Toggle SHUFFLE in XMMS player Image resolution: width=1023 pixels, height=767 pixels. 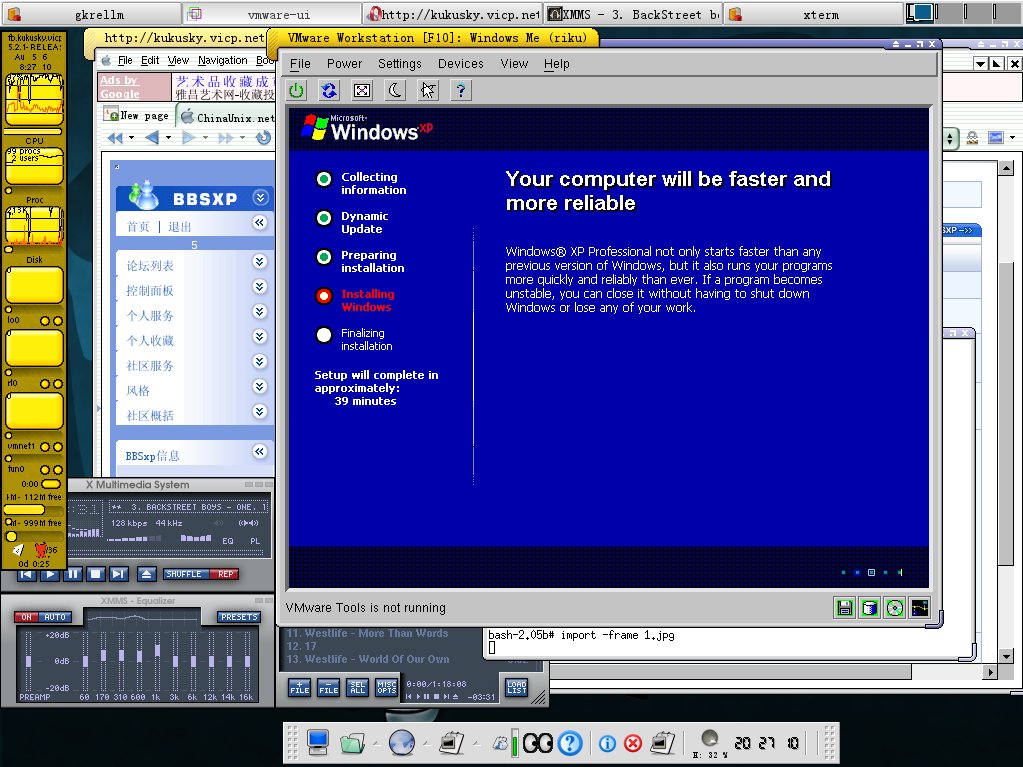(x=186, y=574)
